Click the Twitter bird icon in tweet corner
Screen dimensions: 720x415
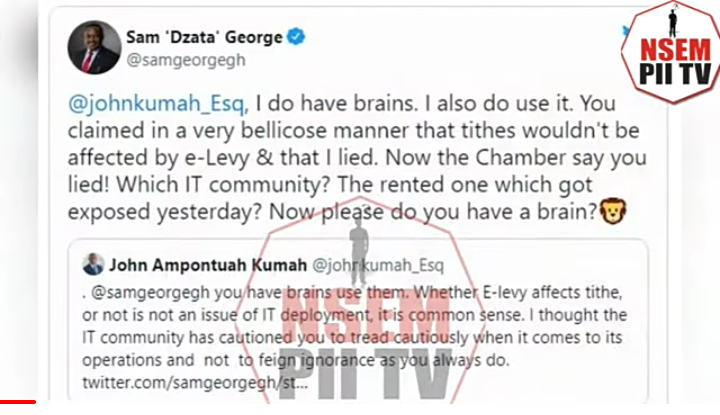coord(625,31)
